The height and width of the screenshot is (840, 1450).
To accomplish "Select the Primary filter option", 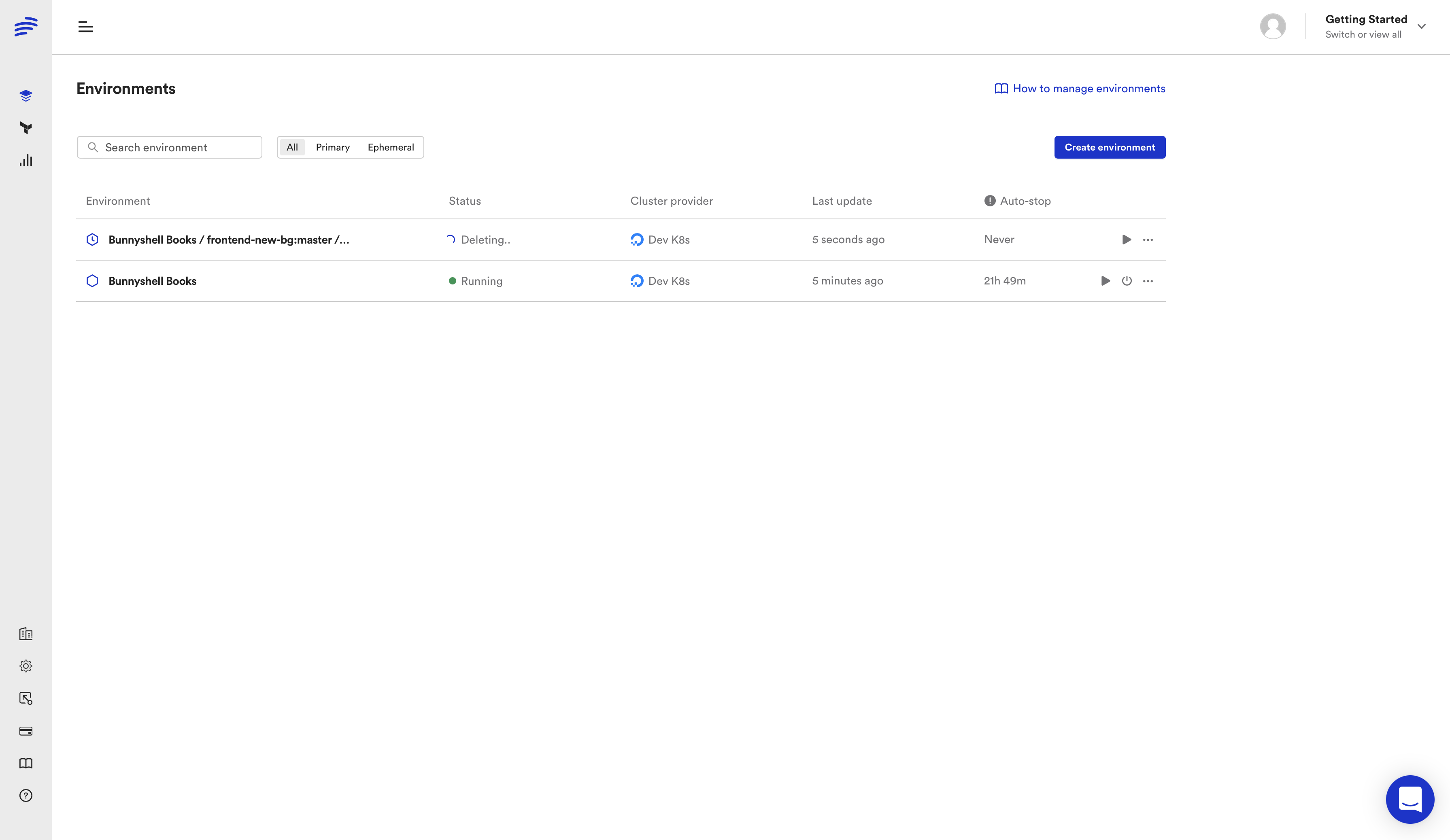I will pos(333,147).
